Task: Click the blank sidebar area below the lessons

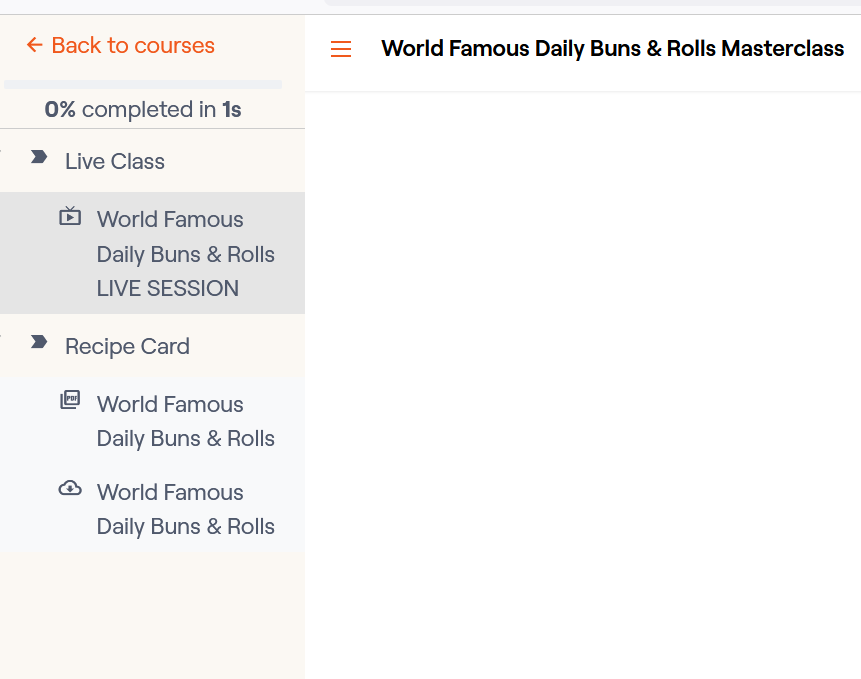Action: point(152,615)
